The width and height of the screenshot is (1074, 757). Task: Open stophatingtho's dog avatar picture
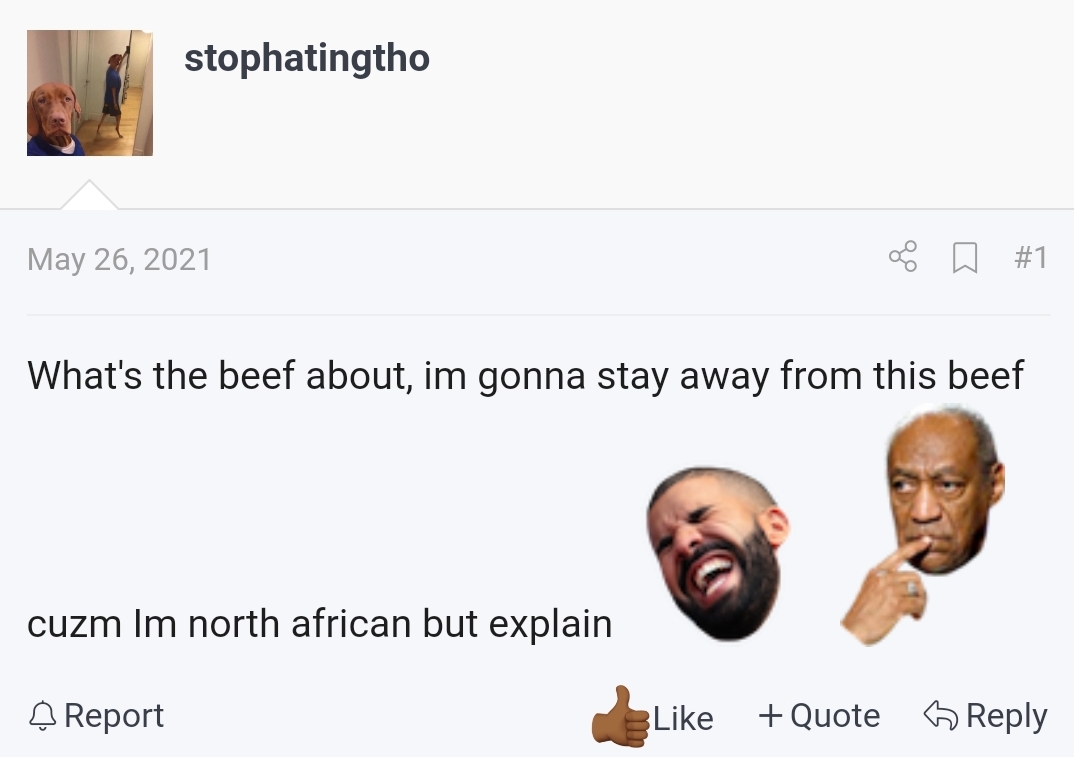tap(90, 93)
